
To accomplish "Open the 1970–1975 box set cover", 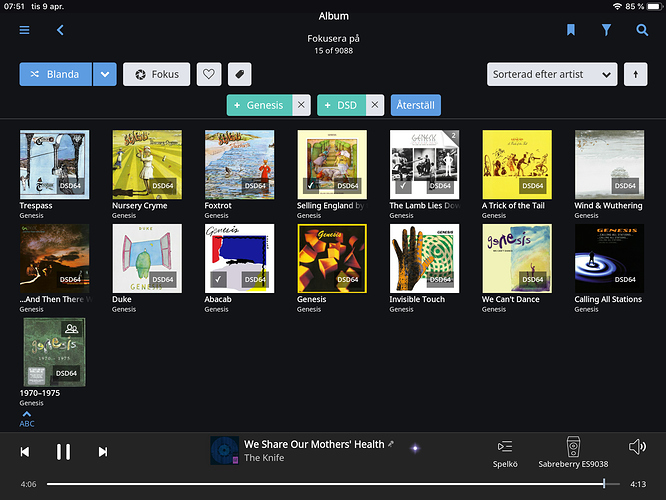I will click(54, 352).
